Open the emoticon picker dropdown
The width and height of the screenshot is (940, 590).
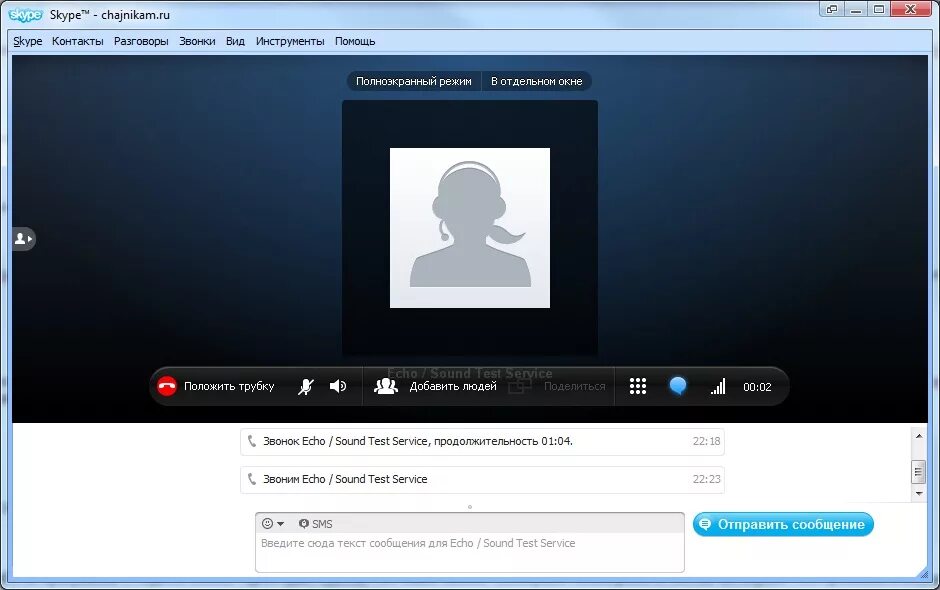273,523
